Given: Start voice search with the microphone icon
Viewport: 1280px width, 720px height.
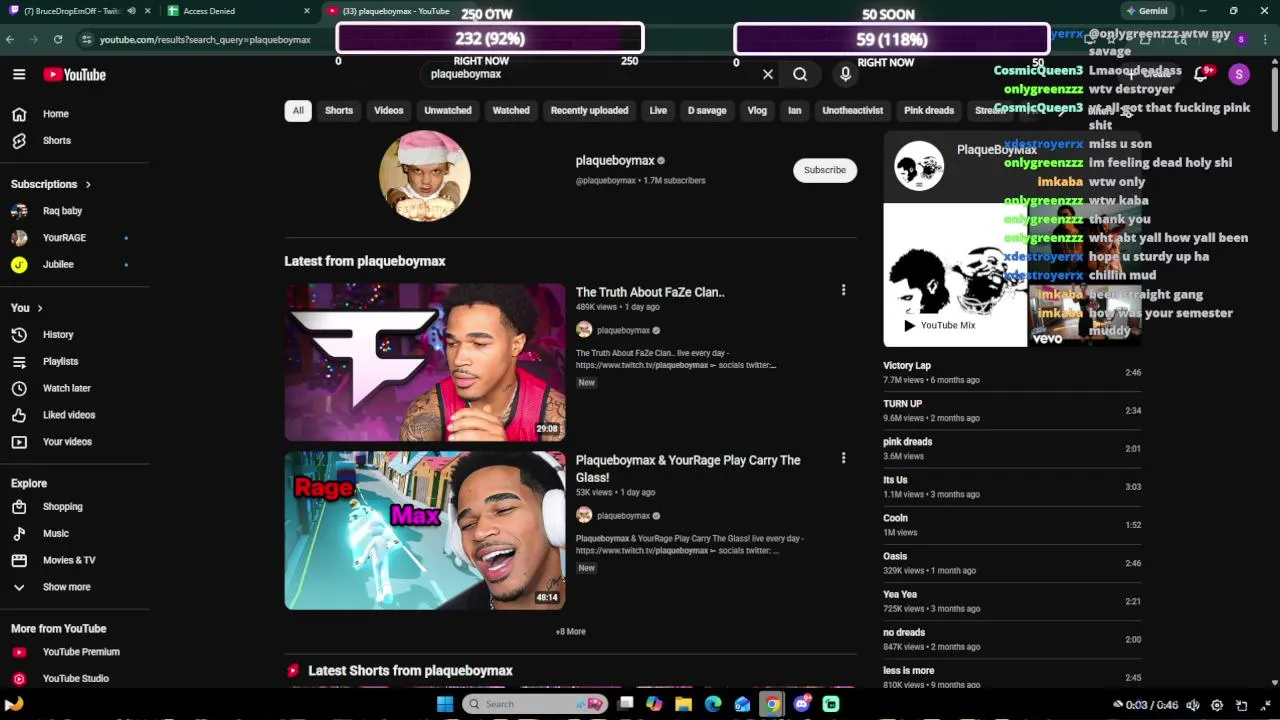Looking at the screenshot, I should click(x=845, y=74).
